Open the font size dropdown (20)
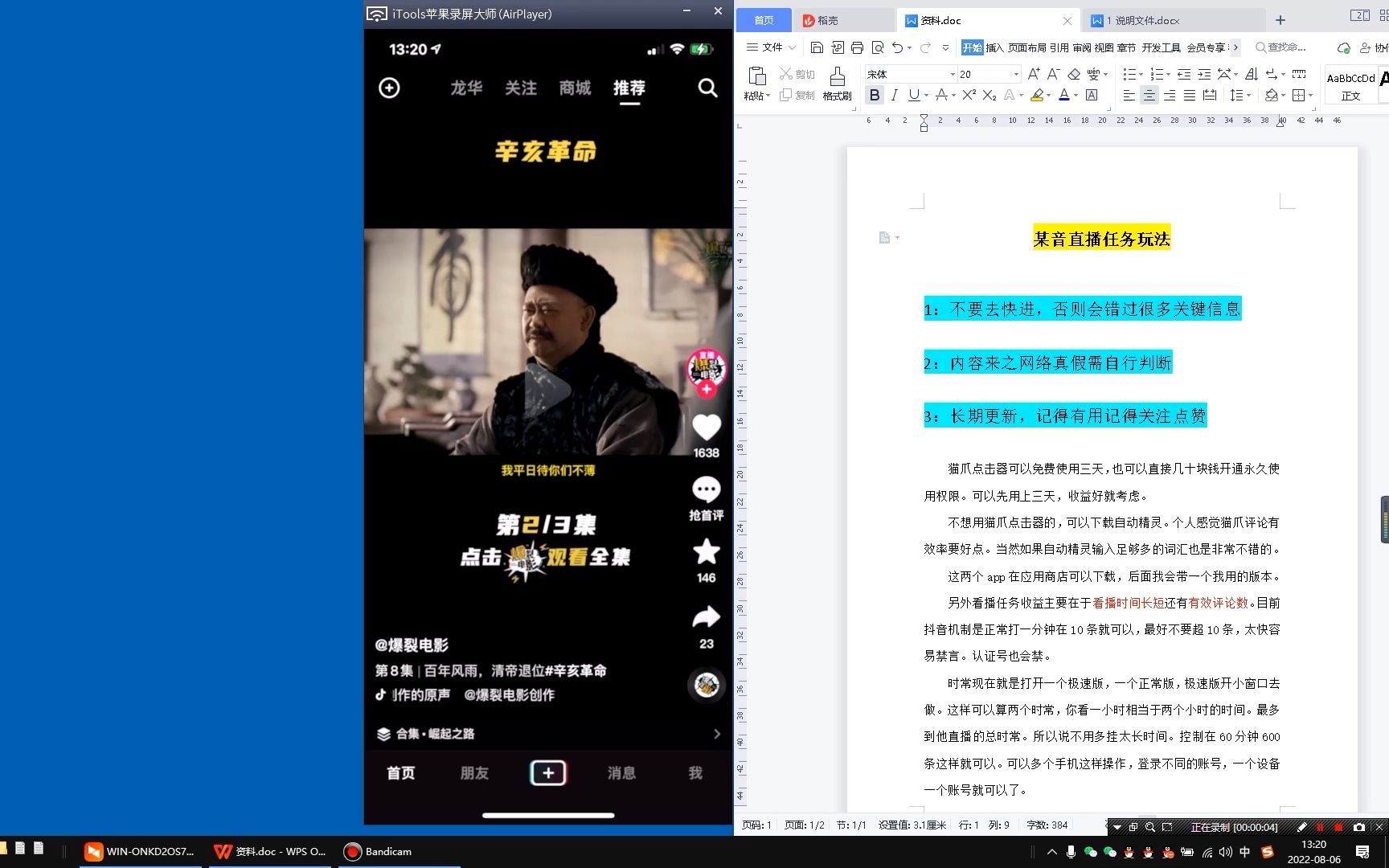The height and width of the screenshot is (868, 1389). coord(1016,74)
